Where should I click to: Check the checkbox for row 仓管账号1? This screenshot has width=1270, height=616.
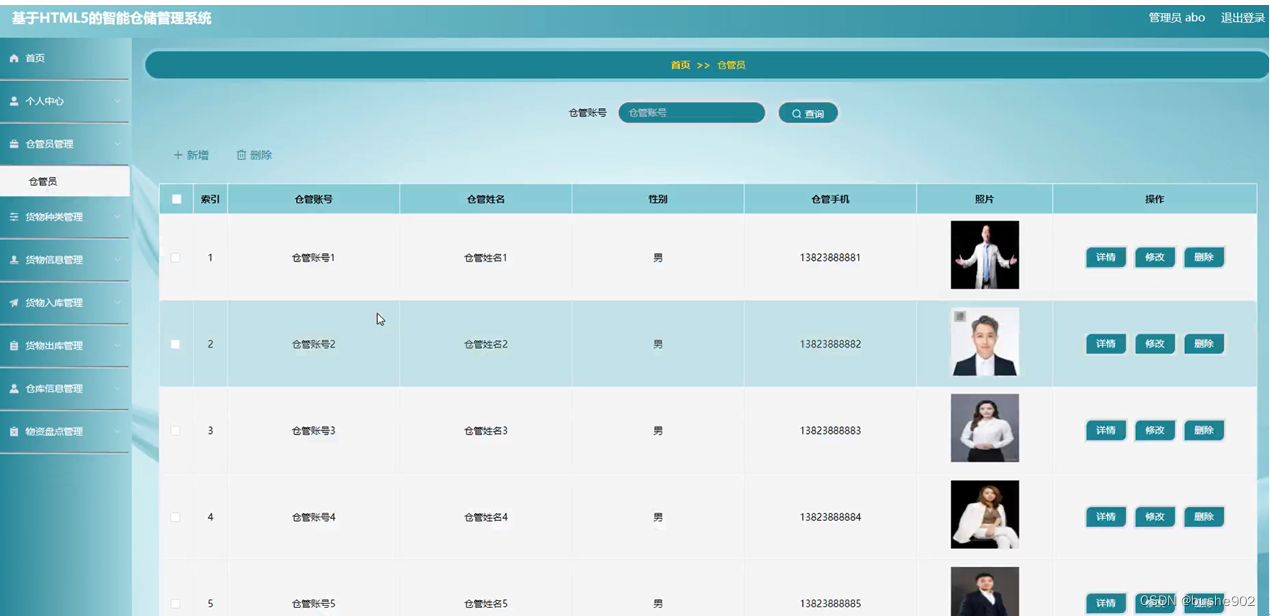point(176,258)
